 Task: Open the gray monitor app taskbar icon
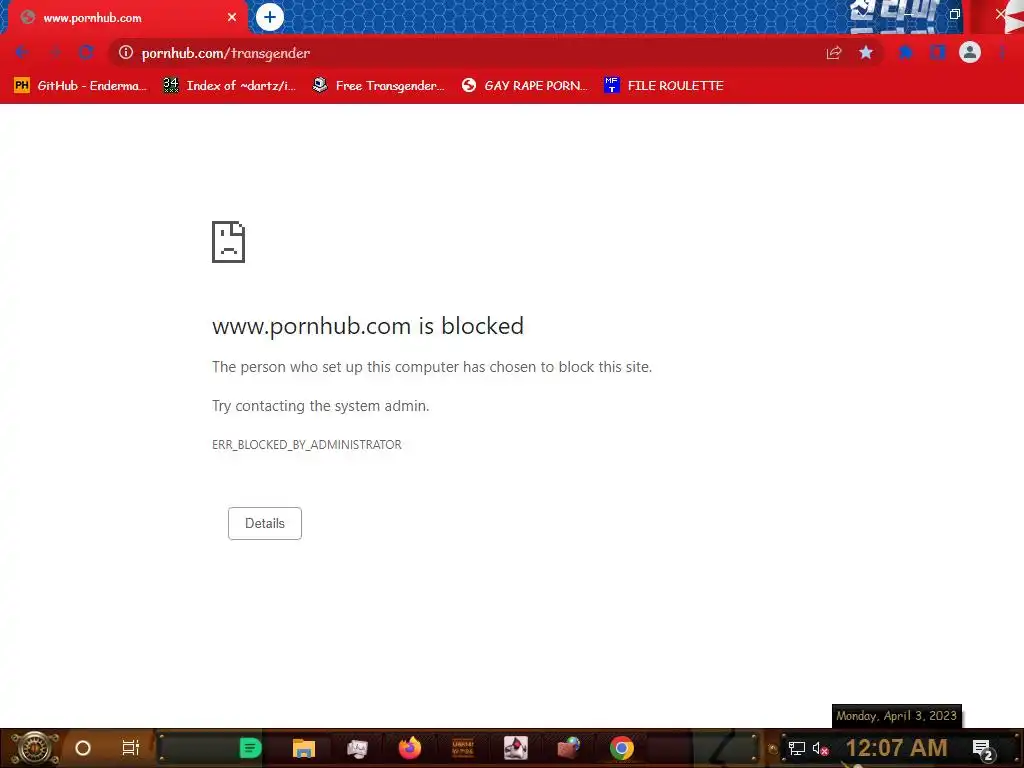coord(357,748)
